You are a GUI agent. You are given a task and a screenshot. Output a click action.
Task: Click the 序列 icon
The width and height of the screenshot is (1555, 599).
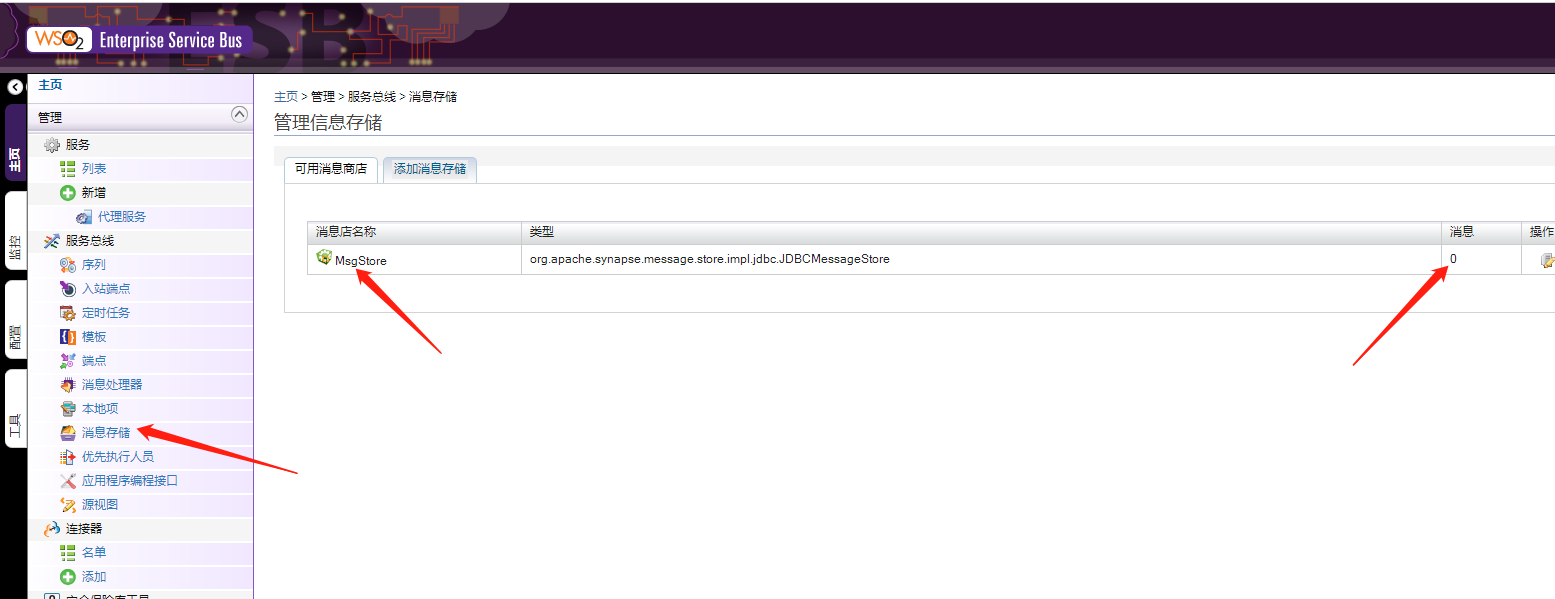tap(68, 265)
